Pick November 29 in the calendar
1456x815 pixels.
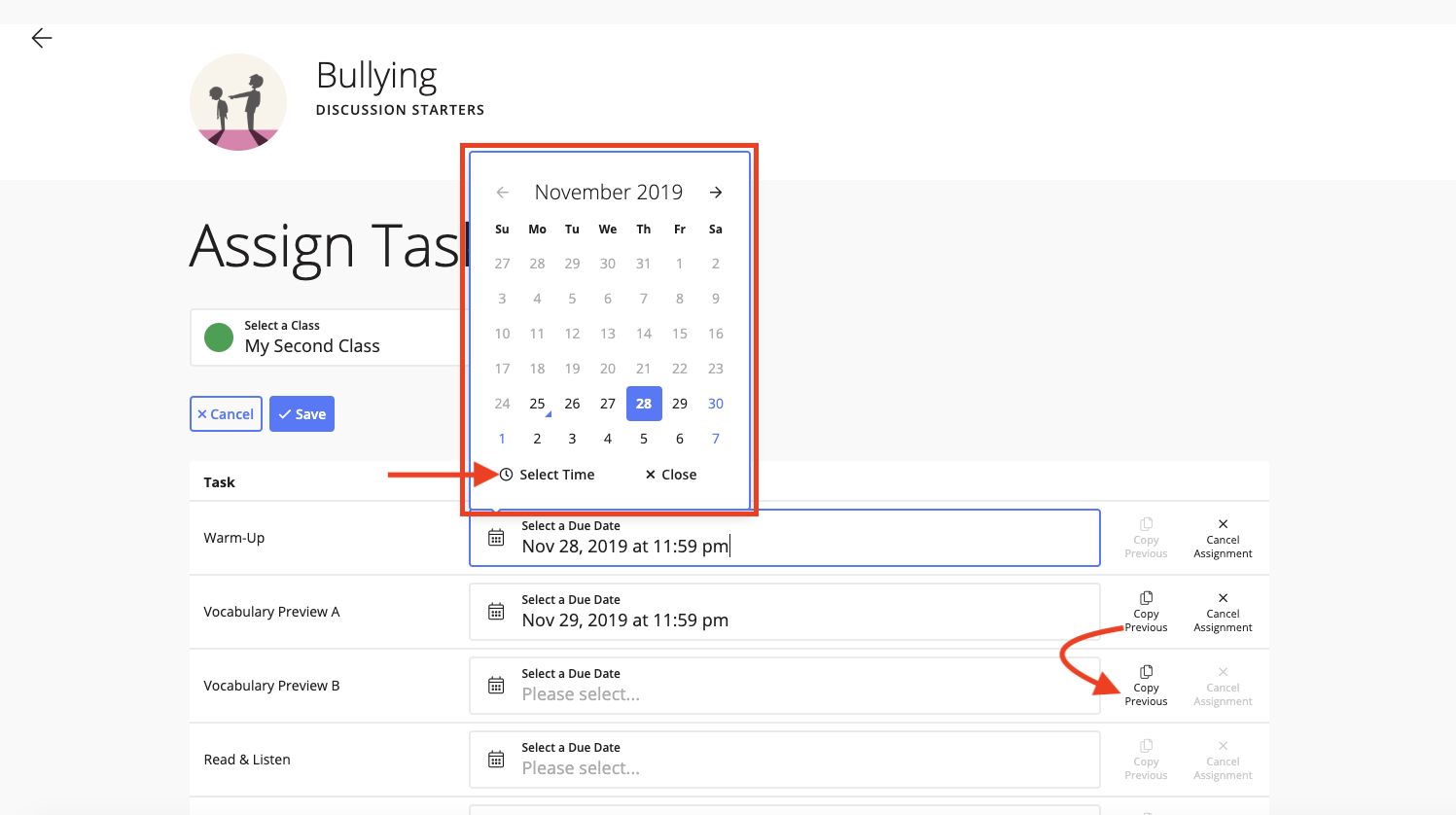pos(680,404)
